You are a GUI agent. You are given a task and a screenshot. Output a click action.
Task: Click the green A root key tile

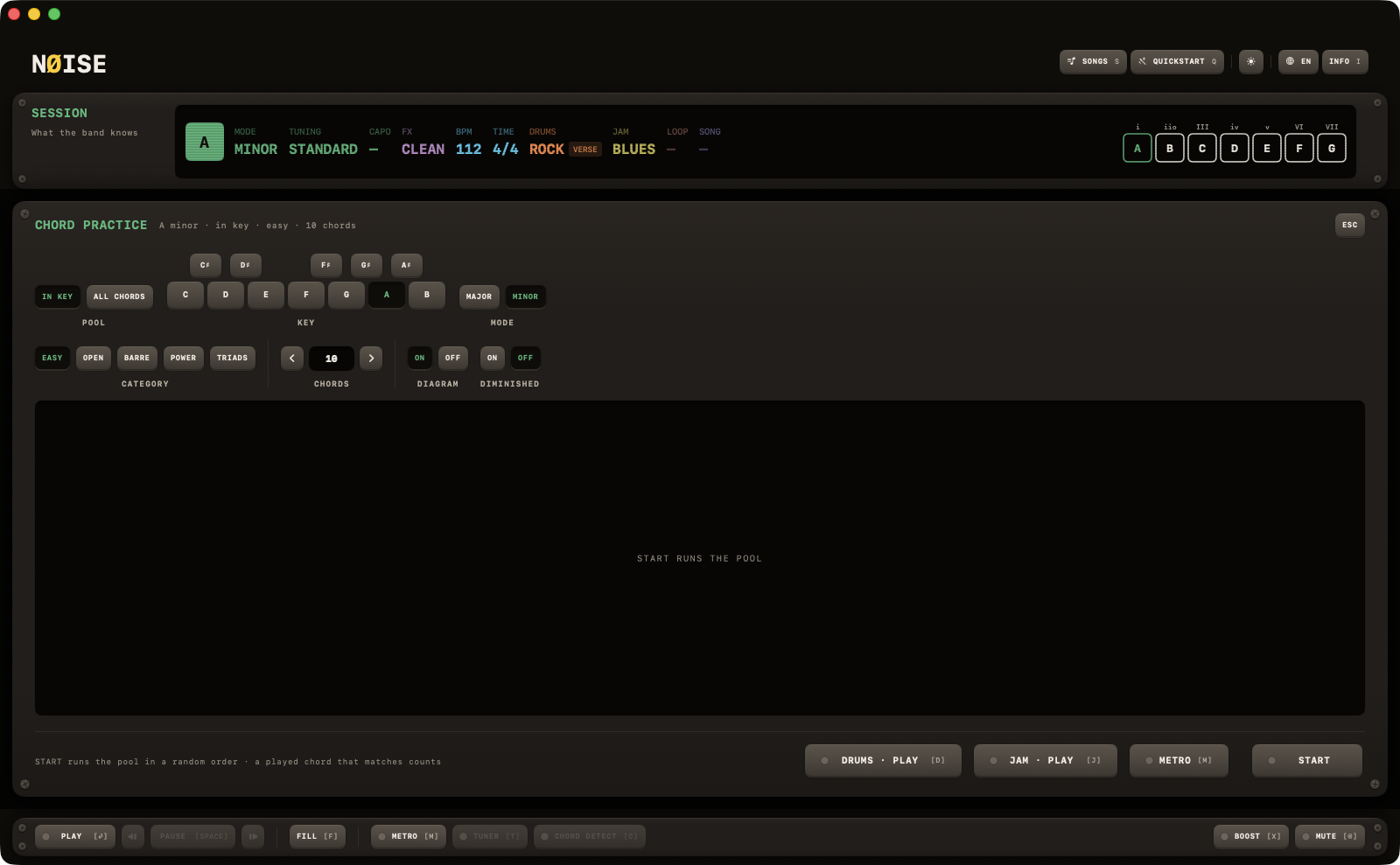[x=205, y=142]
